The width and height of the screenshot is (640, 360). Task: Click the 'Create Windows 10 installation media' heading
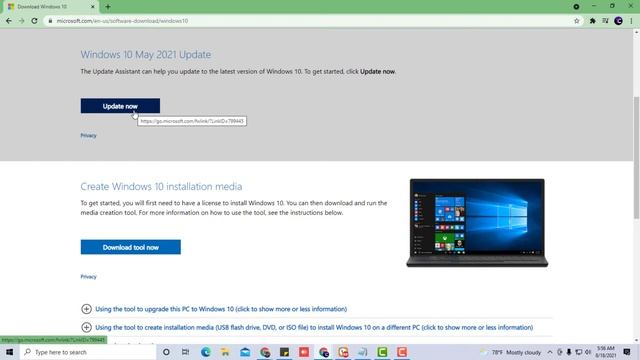(161, 187)
